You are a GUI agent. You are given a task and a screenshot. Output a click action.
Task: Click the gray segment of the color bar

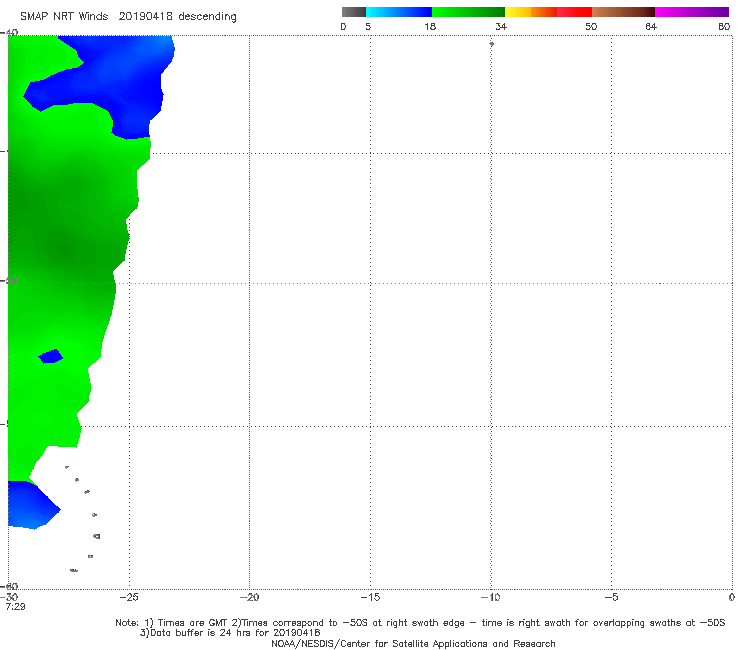(x=354, y=12)
